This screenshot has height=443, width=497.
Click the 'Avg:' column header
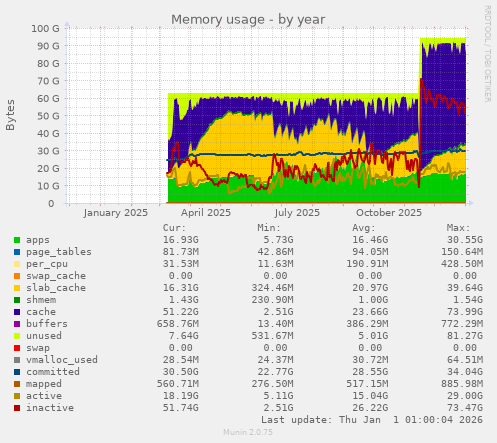pyautogui.click(x=364, y=228)
